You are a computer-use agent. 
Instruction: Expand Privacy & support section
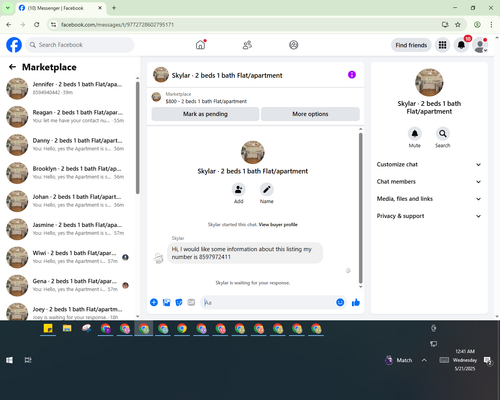(429, 216)
